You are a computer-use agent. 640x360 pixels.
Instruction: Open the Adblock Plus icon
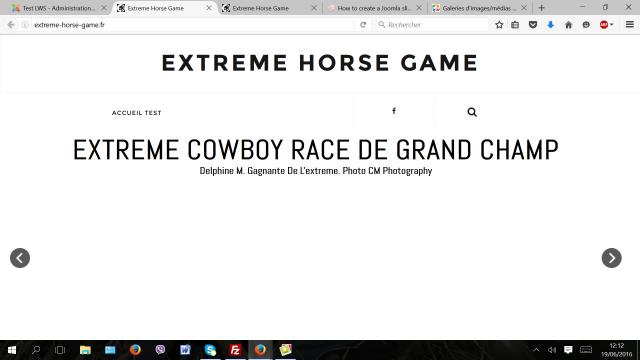pos(604,25)
